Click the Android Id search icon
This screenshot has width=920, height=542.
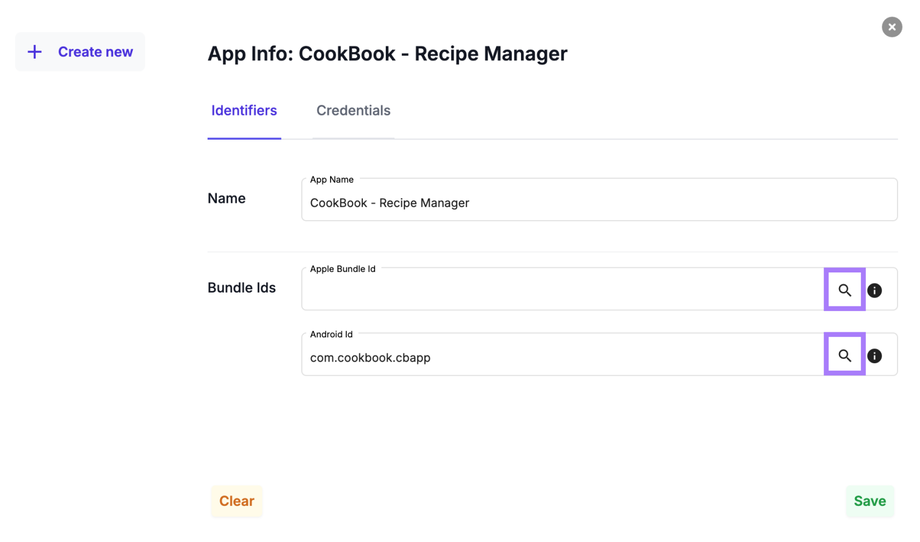[845, 355]
